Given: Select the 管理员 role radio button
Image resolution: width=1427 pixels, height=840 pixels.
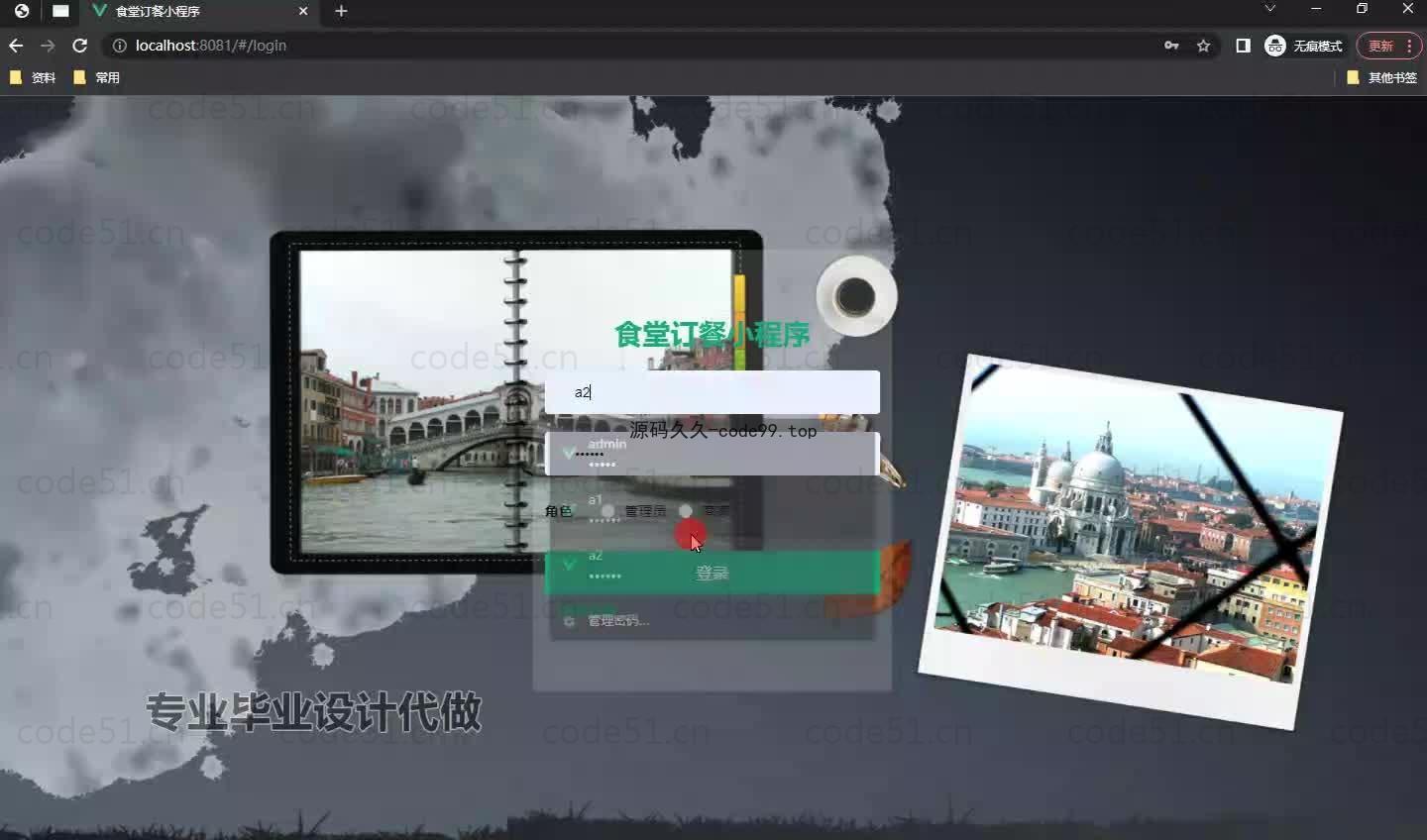Looking at the screenshot, I should [x=607, y=511].
